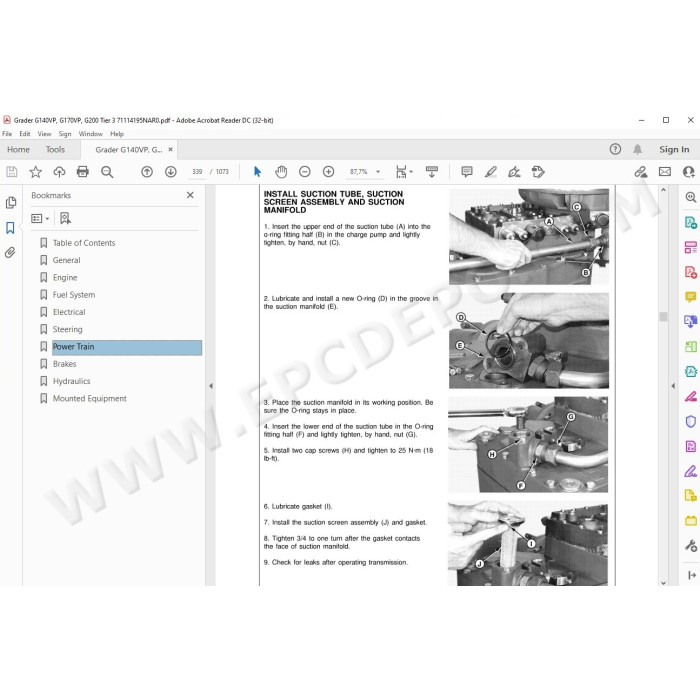The width and height of the screenshot is (700, 700).
Task: Open the Hydraulics bookmark
Action: [71, 381]
